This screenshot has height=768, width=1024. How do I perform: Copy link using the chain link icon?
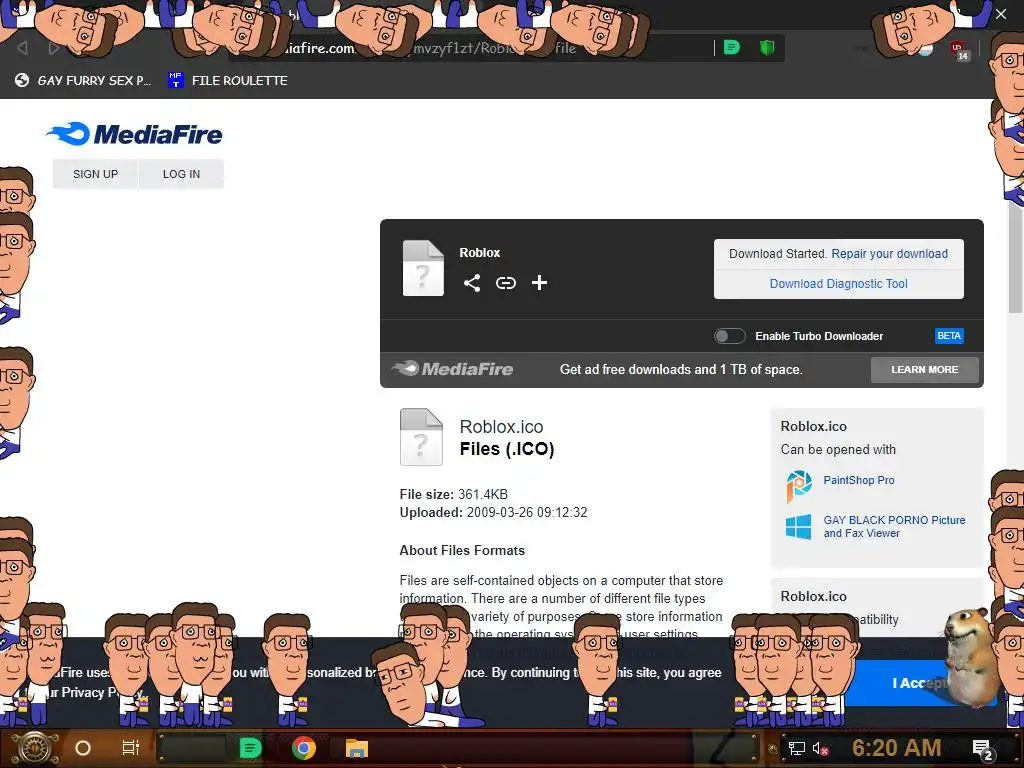tap(505, 283)
